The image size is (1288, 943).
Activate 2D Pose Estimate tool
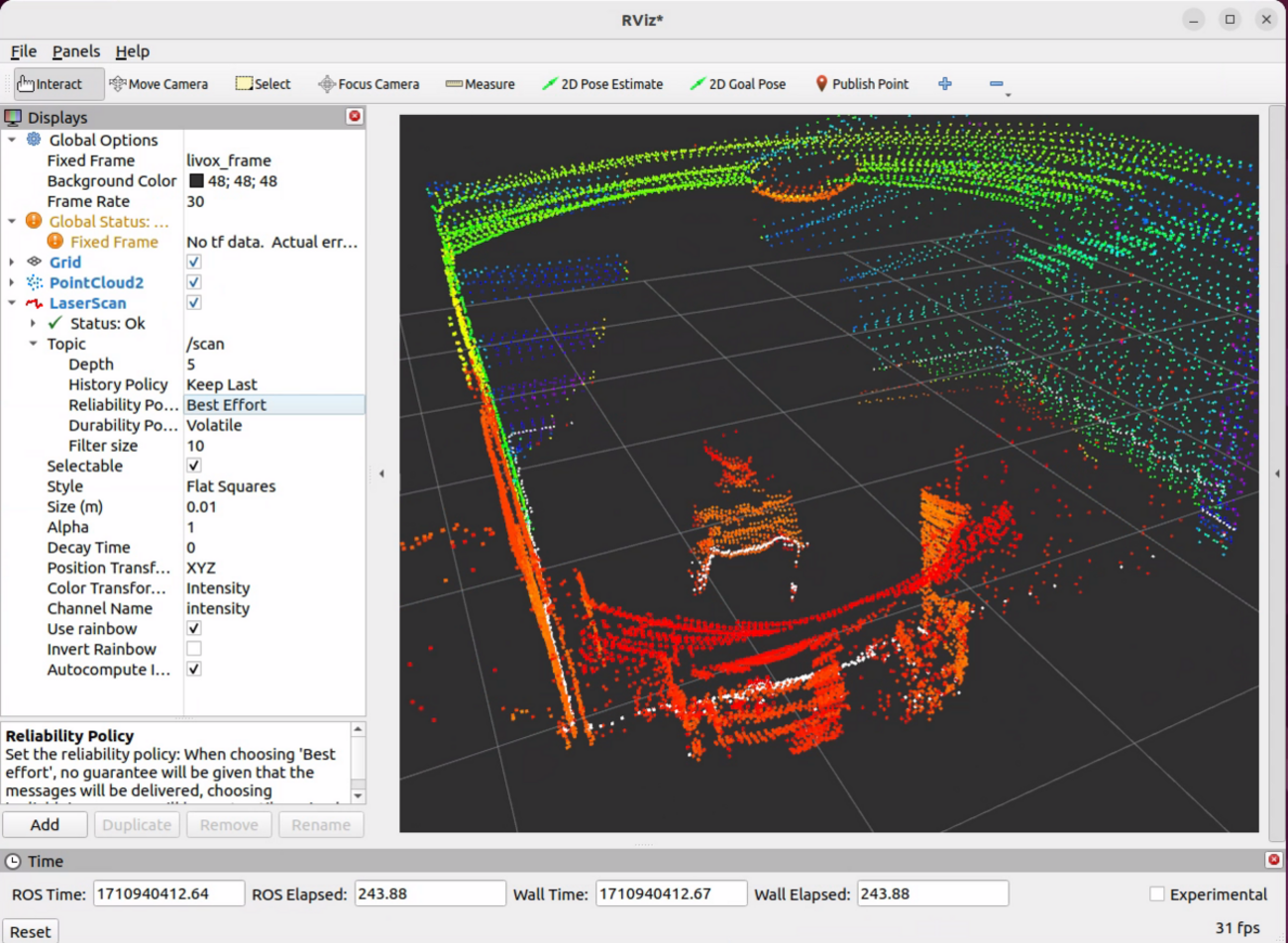click(602, 83)
